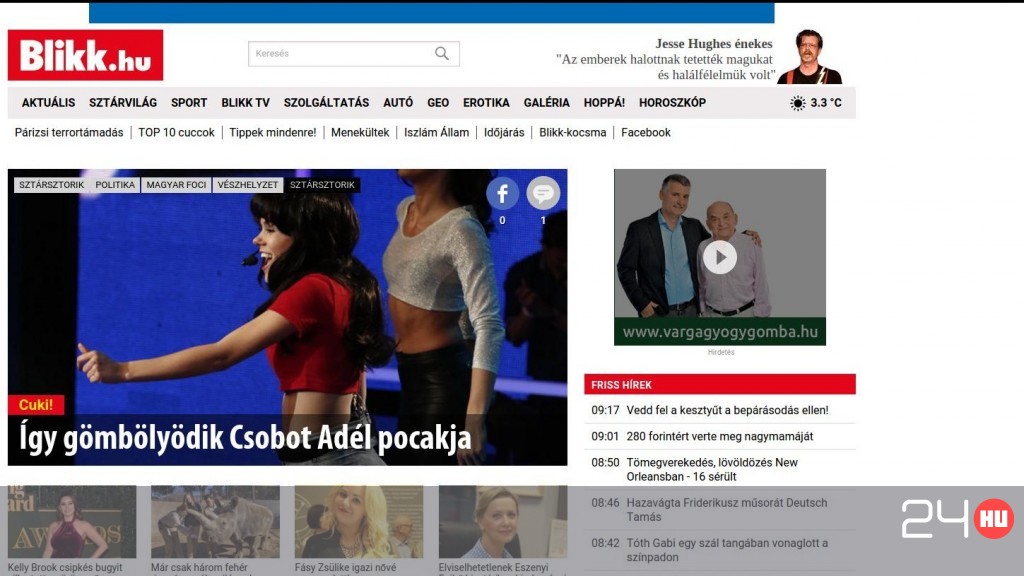Click the Facebook link in the subnavigation
The width and height of the screenshot is (1024, 576).
click(645, 131)
